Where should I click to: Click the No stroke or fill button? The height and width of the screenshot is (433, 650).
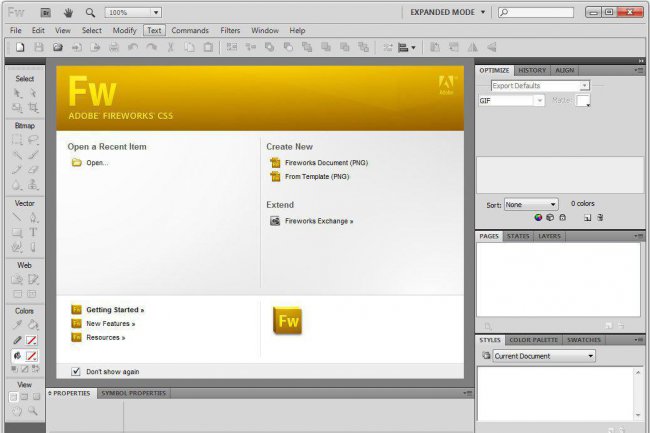pos(25,368)
